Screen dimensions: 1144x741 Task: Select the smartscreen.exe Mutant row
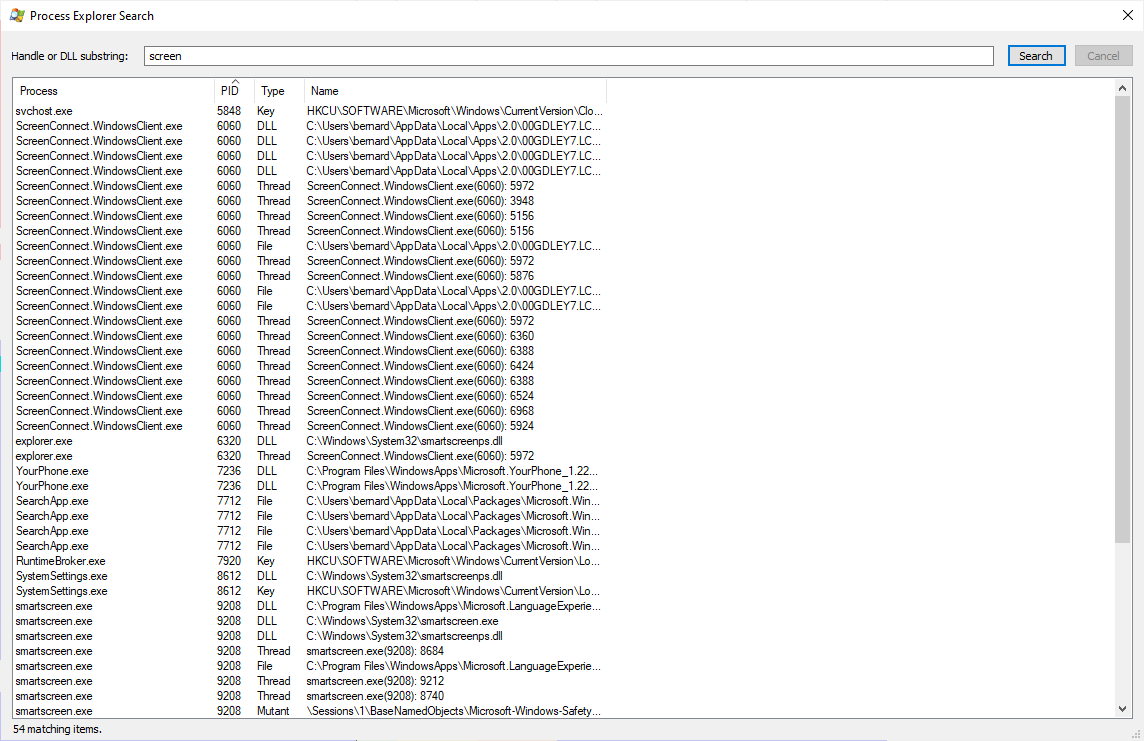pyautogui.click(x=309, y=711)
